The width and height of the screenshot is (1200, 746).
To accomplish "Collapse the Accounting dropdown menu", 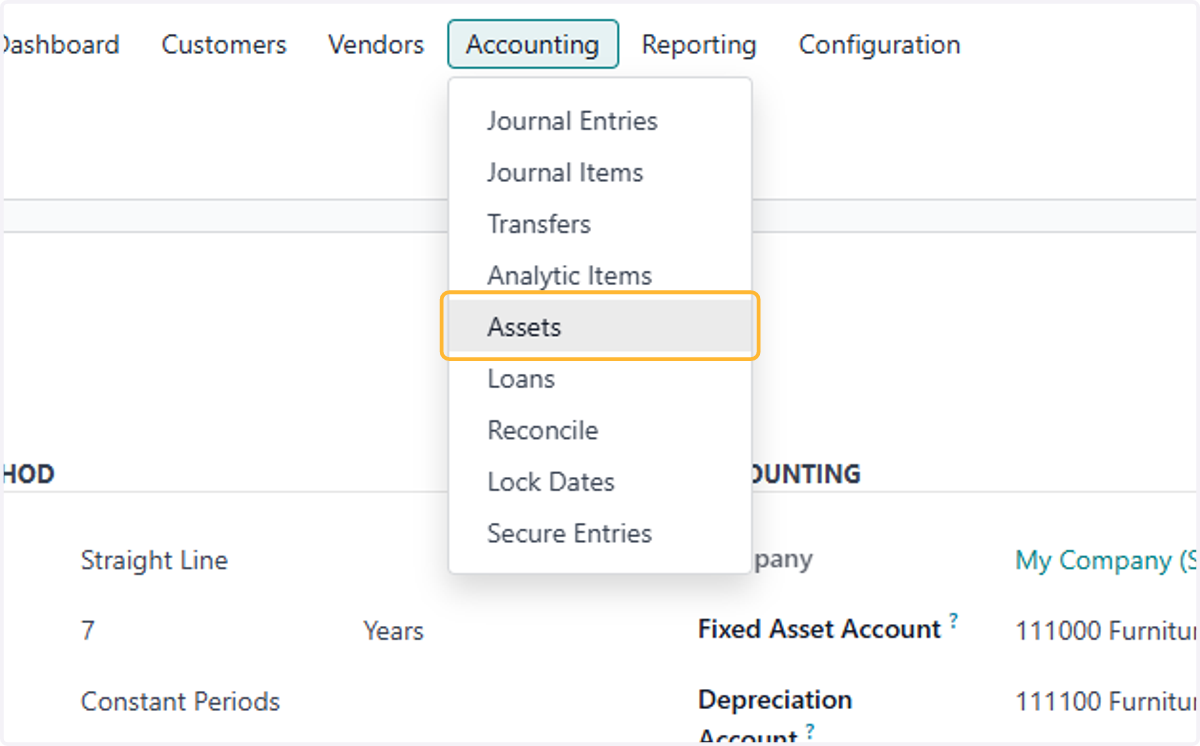I will point(533,44).
